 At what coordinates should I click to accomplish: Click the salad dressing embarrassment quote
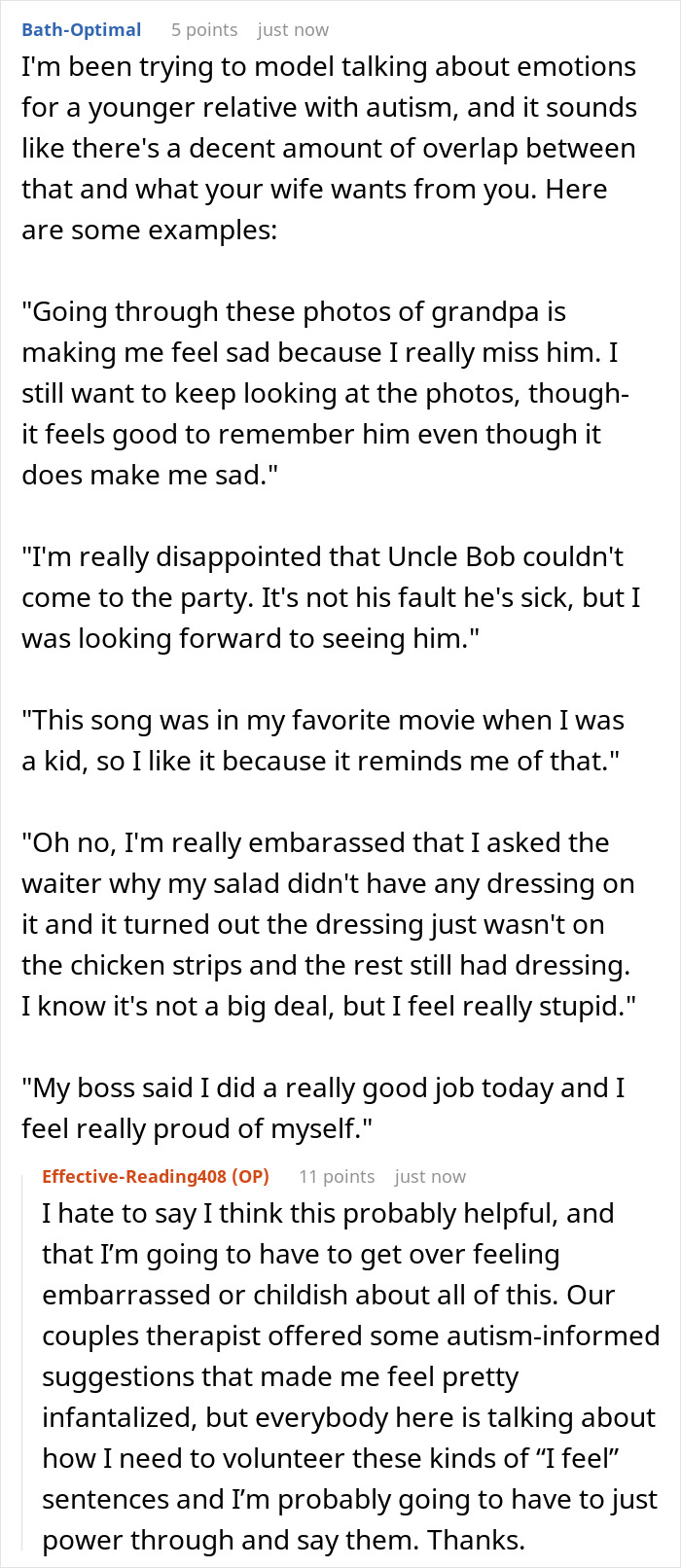tap(329, 924)
